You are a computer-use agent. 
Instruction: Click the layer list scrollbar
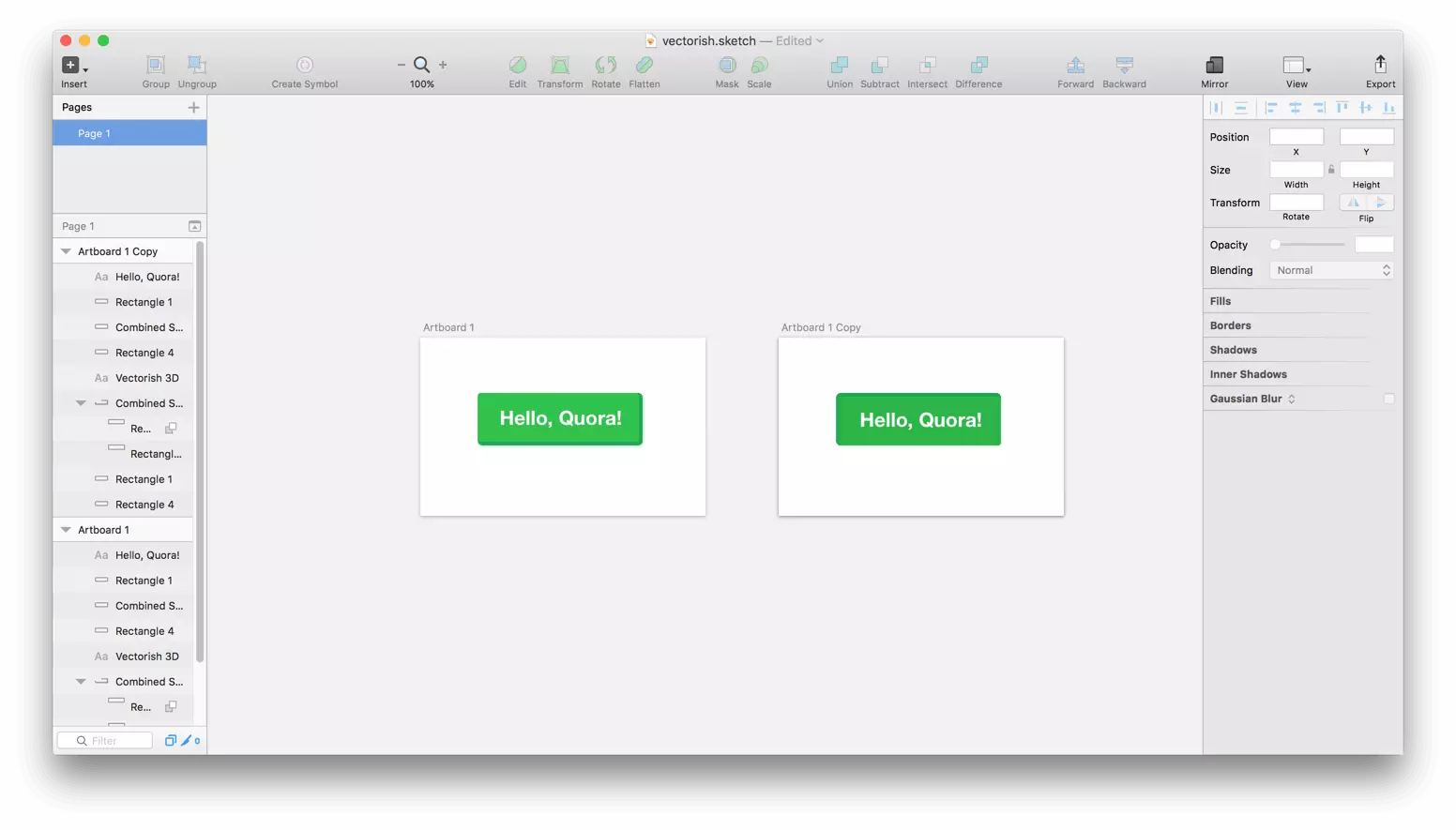200,452
